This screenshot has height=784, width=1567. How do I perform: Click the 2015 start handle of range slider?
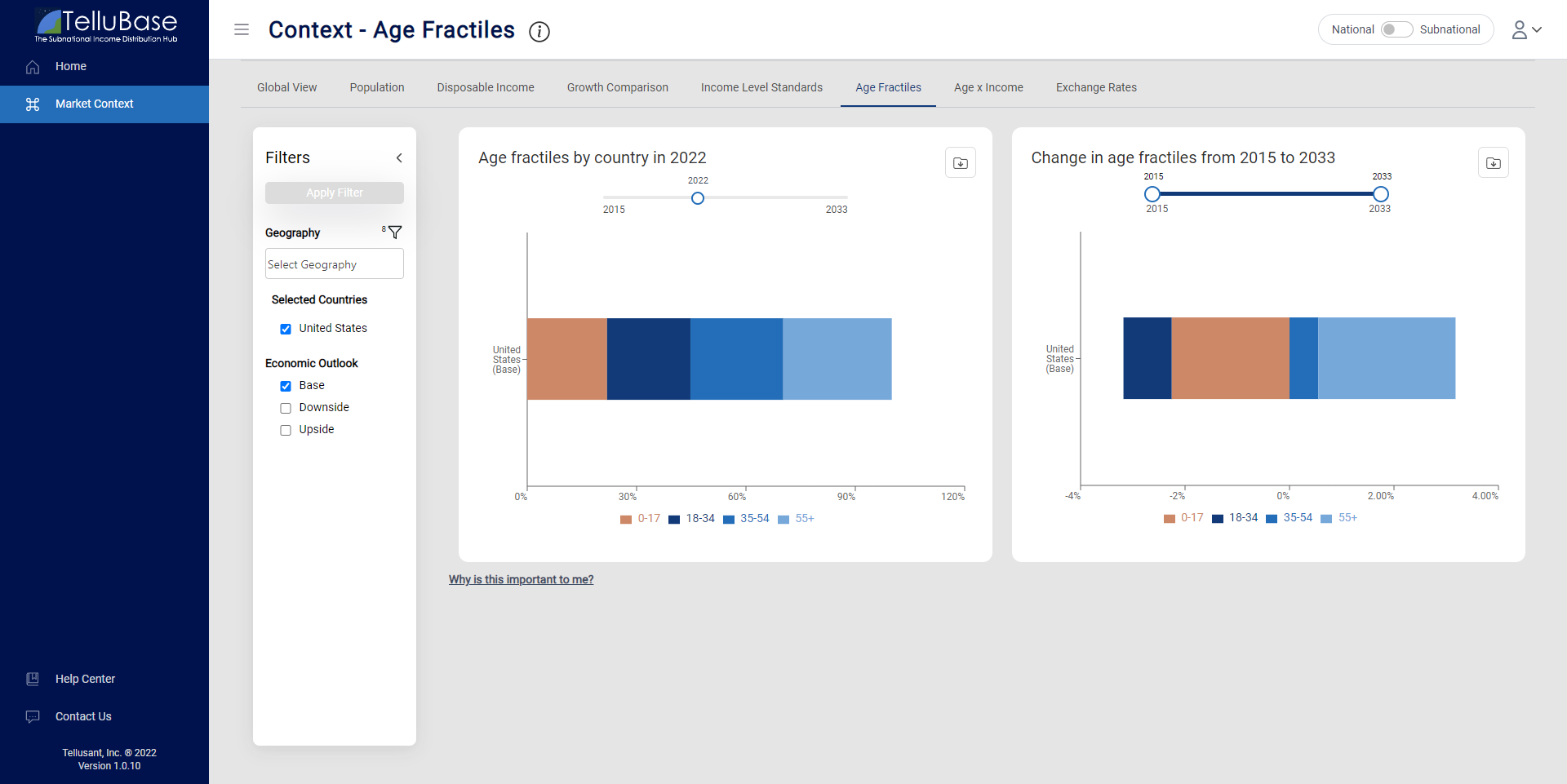click(x=1152, y=194)
